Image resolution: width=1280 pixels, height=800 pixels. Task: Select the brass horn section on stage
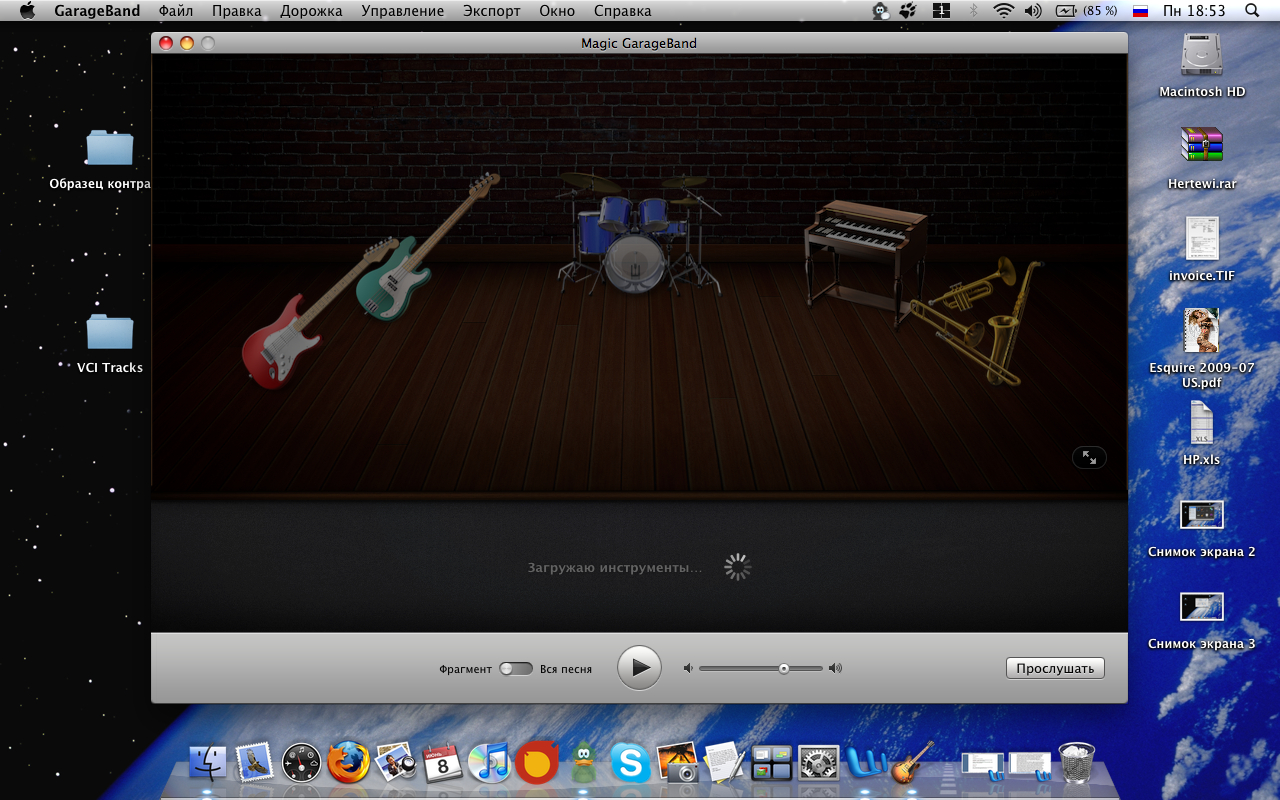click(x=978, y=320)
